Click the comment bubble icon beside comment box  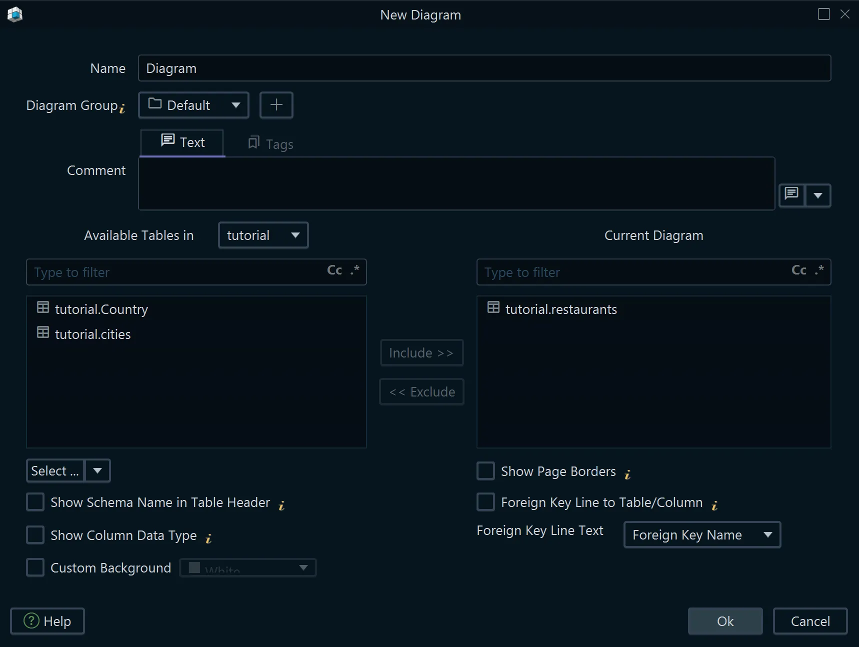tap(789, 195)
